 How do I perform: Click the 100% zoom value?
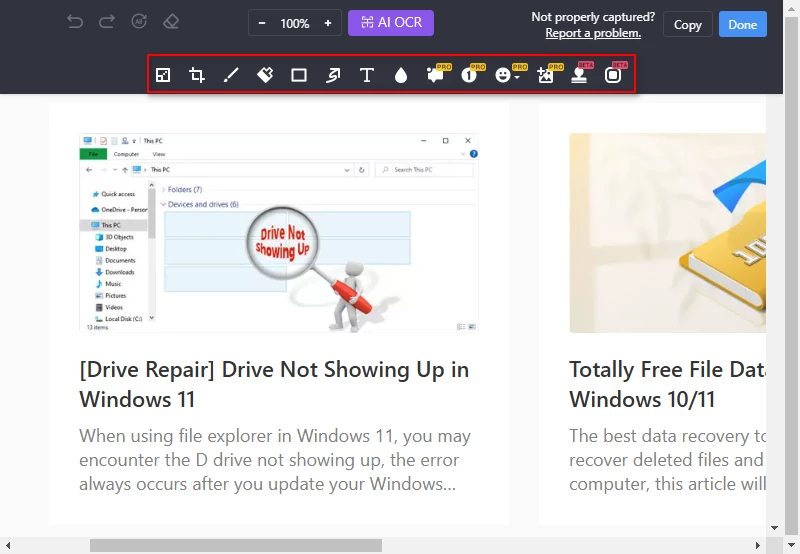tap(295, 23)
